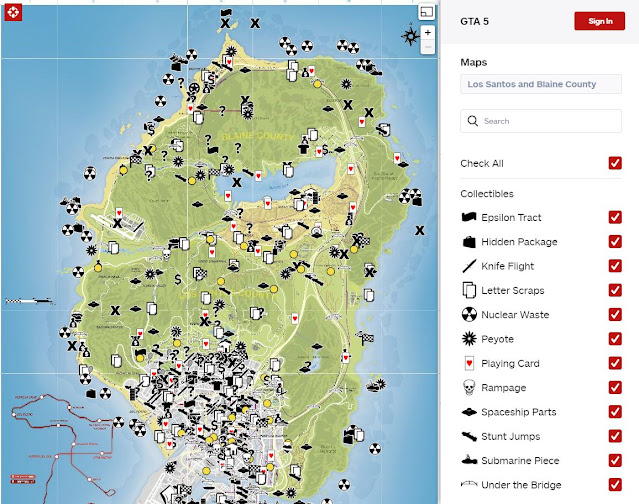Uncheck the Letter Scraps checkbox
The width and height of the screenshot is (639, 504).
pos(615,290)
